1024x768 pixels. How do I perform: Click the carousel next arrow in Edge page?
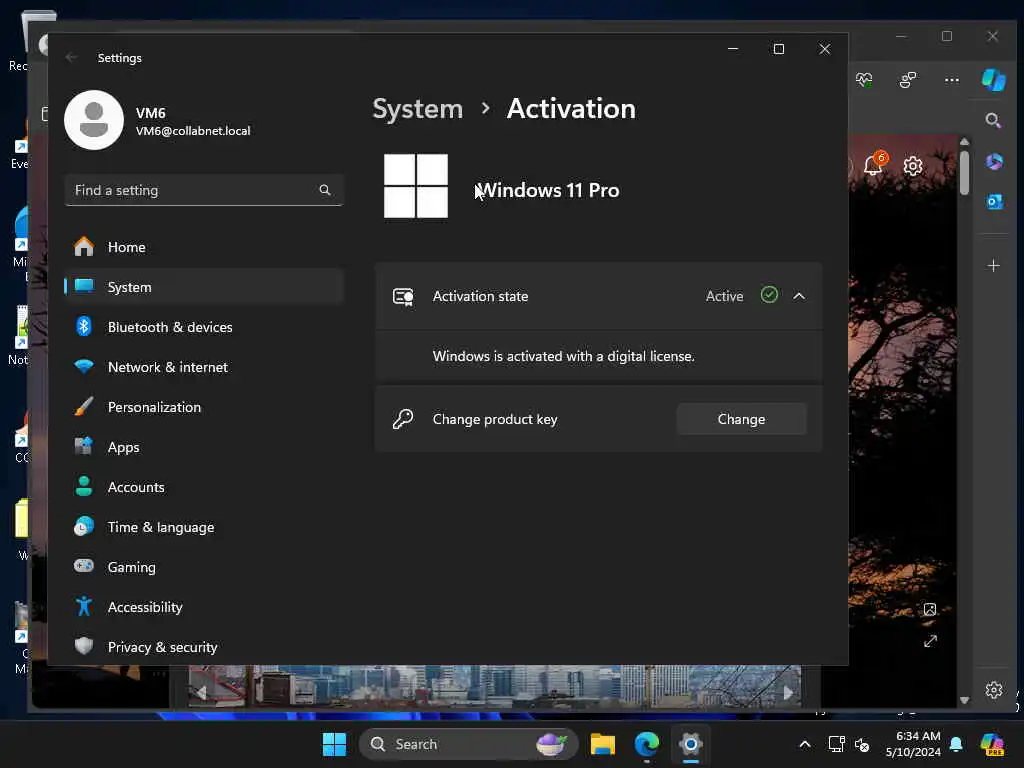(x=788, y=692)
